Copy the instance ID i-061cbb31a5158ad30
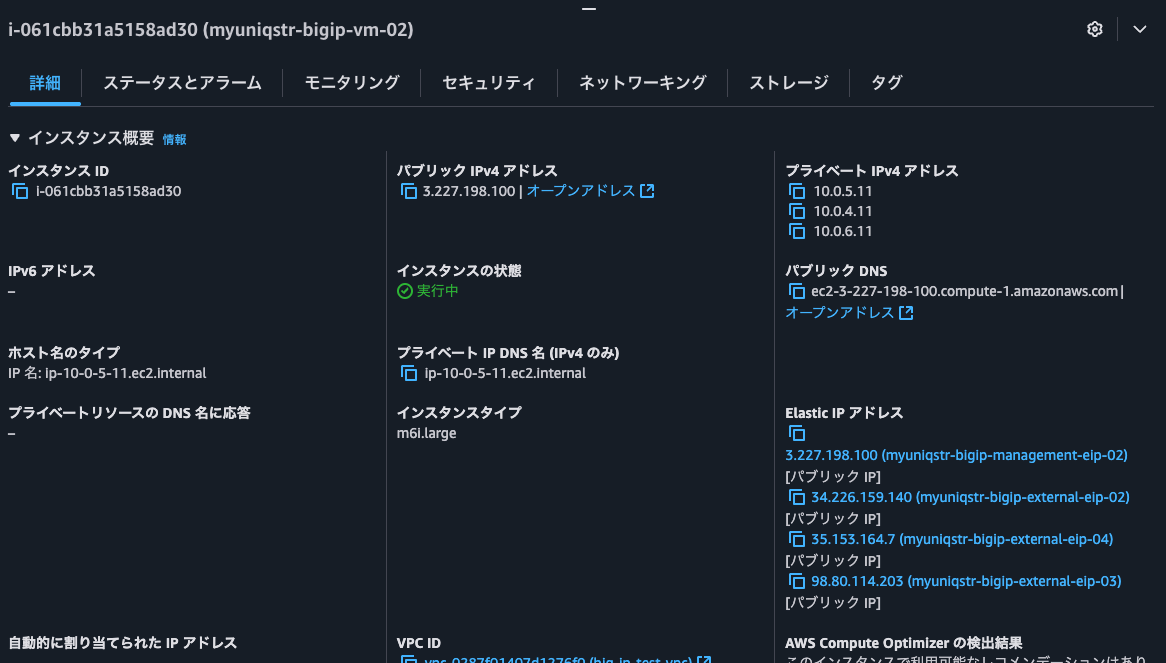 (x=20, y=191)
